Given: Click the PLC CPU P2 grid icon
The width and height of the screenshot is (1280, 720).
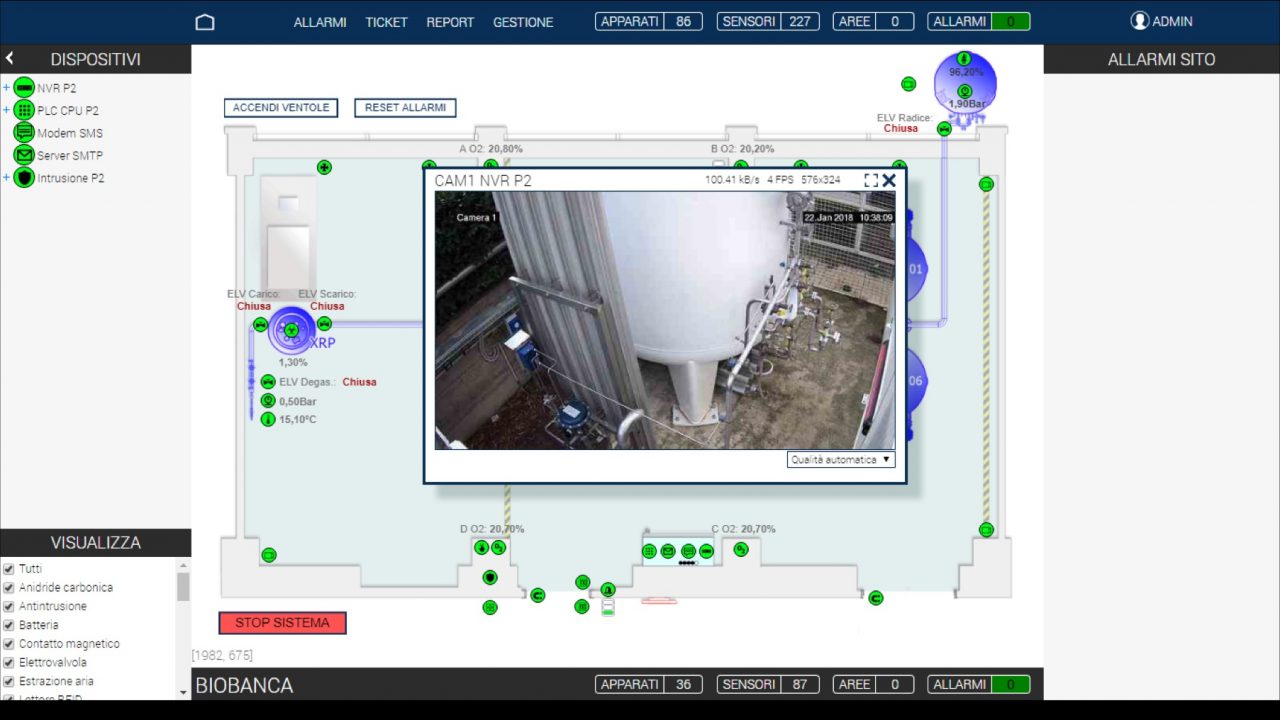Looking at the screenshot, I should coord(24,110).
